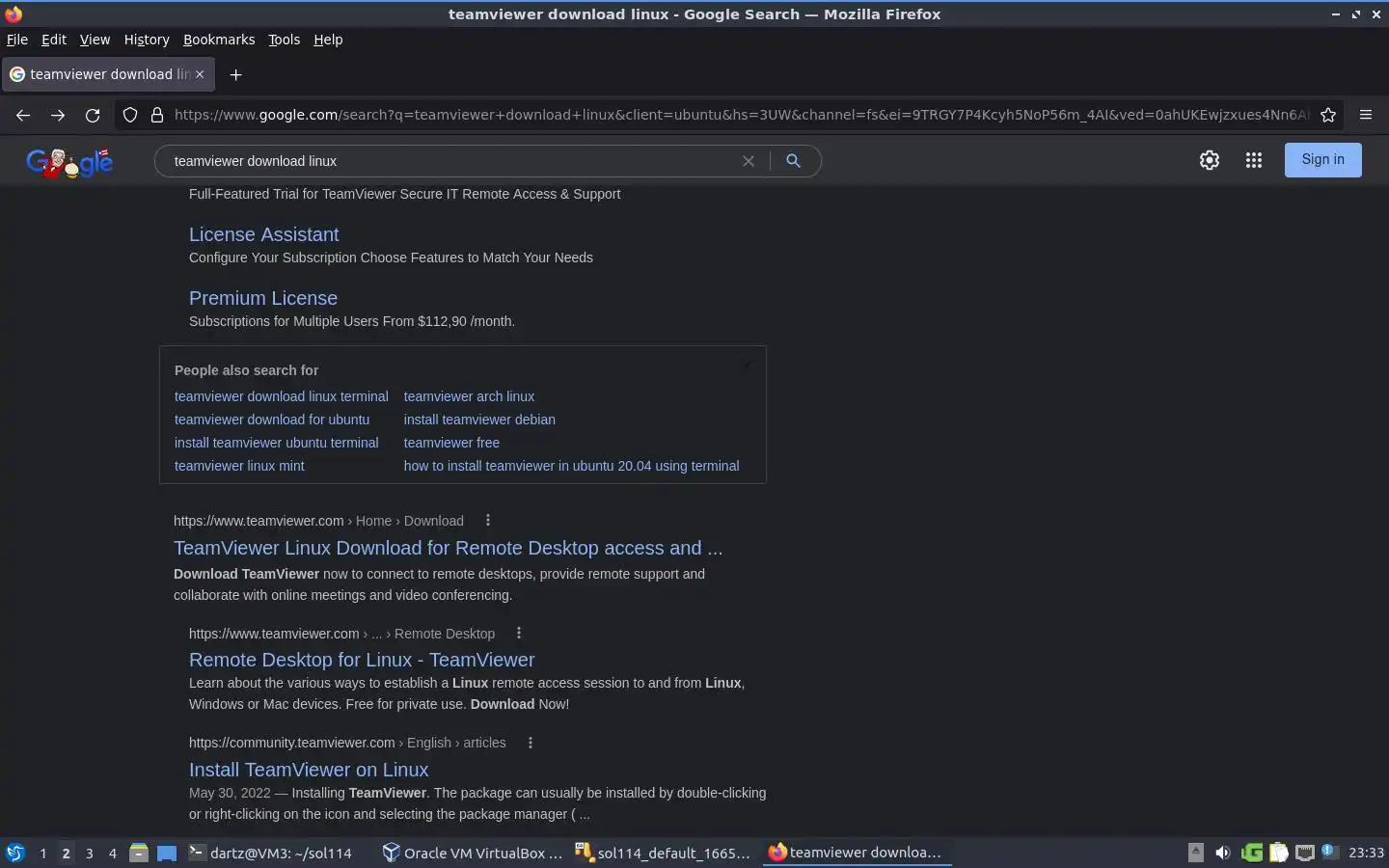Open the Help menu
The width and height of the screenshot is (1389, 868).
pyautogui.click(x=328, y=40)
